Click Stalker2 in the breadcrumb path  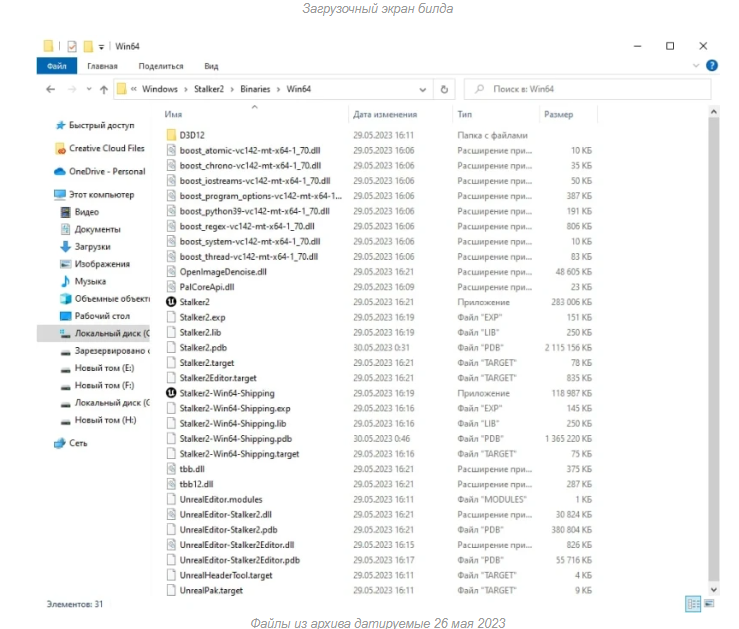(209, 89)
